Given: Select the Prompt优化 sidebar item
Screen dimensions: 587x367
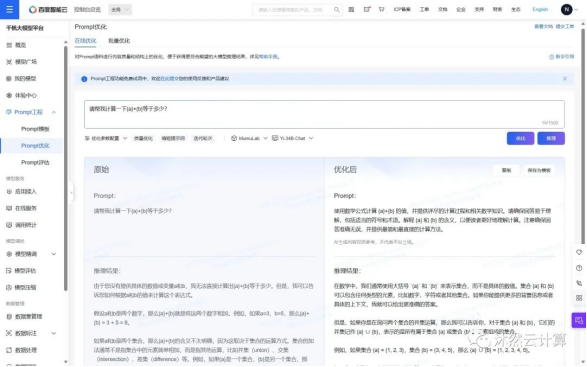Looking at the screenshot, I should (x=35, y=146).
